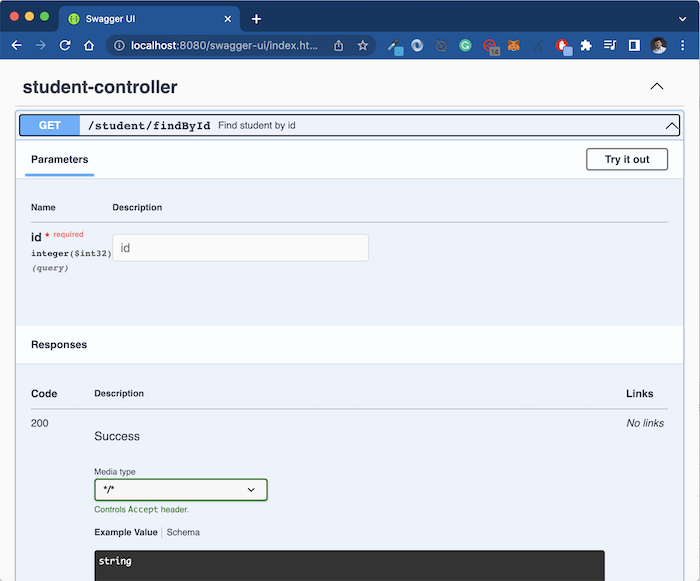
Task: Click the address bar URL
Action: pos(224,46)
